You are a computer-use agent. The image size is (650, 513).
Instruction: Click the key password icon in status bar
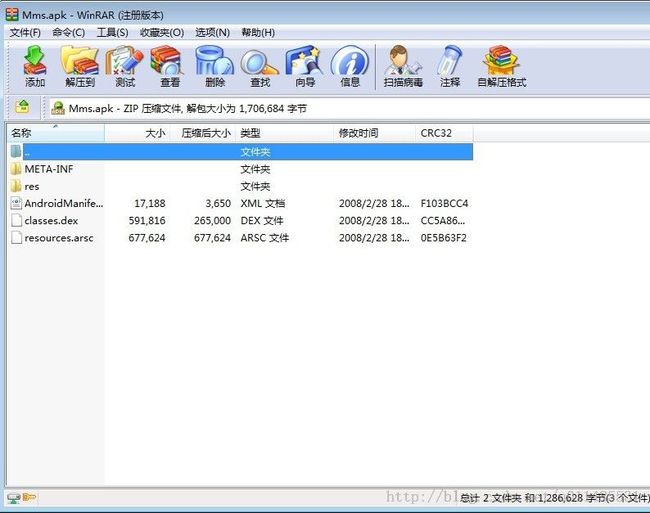pos(29,497)
